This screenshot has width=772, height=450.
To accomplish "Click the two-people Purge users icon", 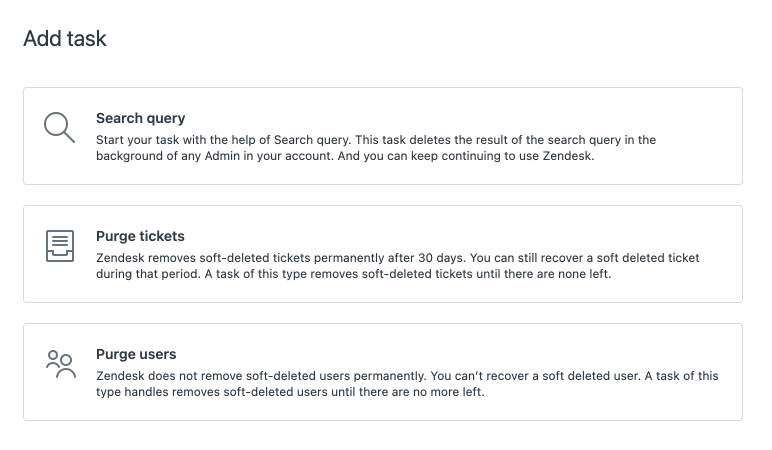I will tap(60, 364).
